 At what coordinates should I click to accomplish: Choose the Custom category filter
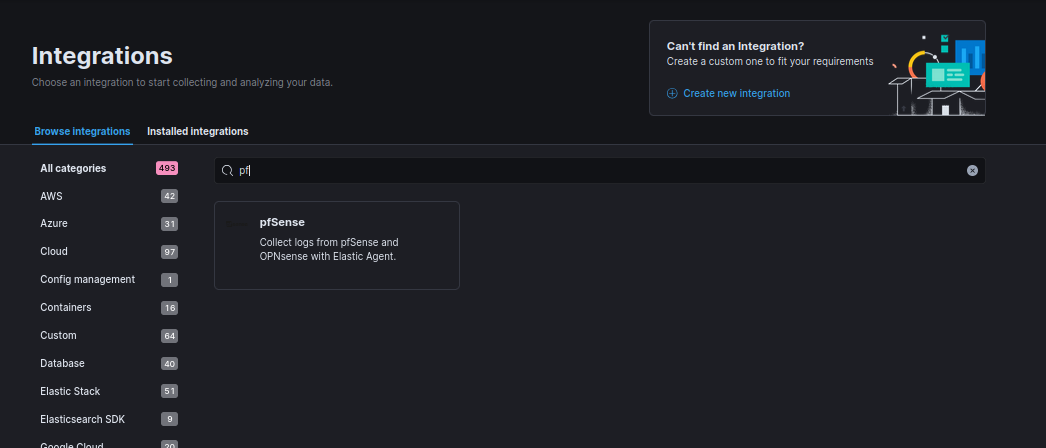58,336
